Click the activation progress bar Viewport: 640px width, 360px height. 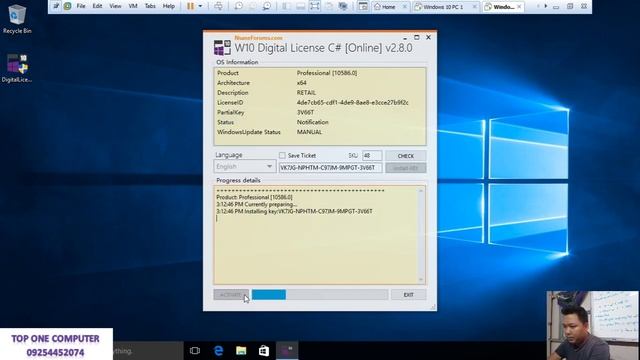pos(320,295)
